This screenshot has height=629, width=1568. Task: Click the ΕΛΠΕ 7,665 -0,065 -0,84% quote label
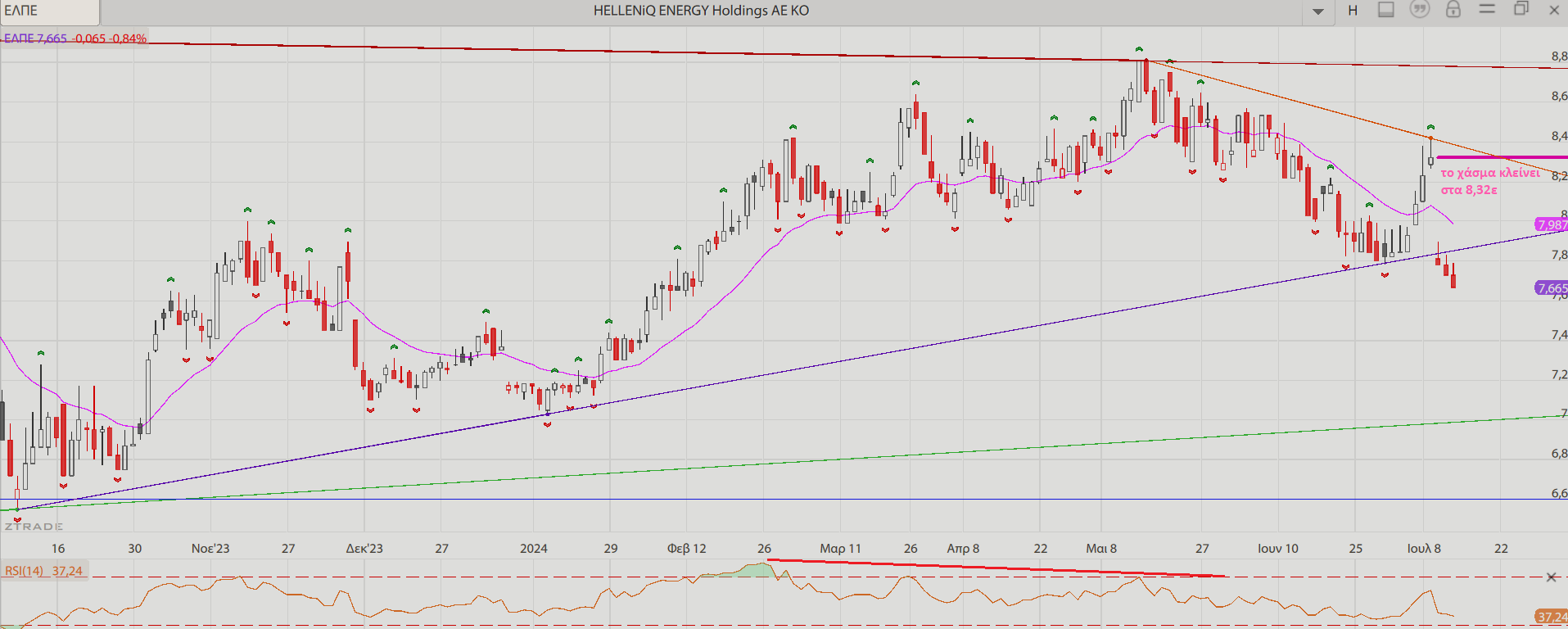click(75, 38)
